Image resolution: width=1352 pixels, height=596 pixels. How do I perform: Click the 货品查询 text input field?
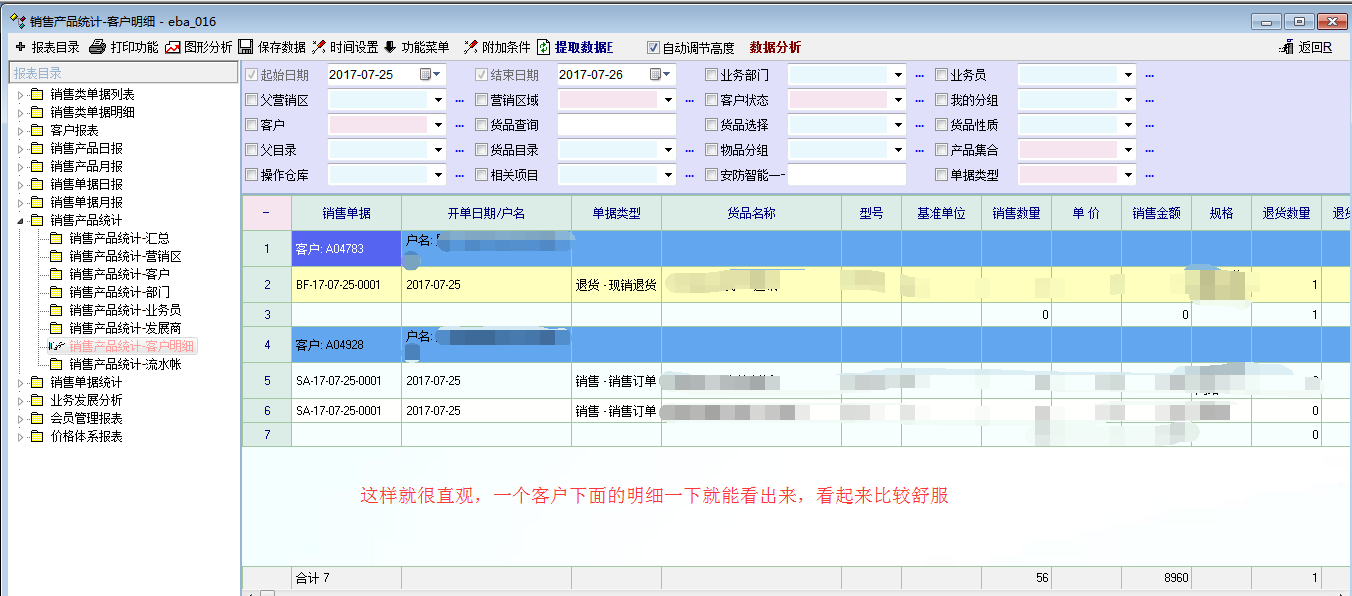pyautogui.click(x=616, y=125)
